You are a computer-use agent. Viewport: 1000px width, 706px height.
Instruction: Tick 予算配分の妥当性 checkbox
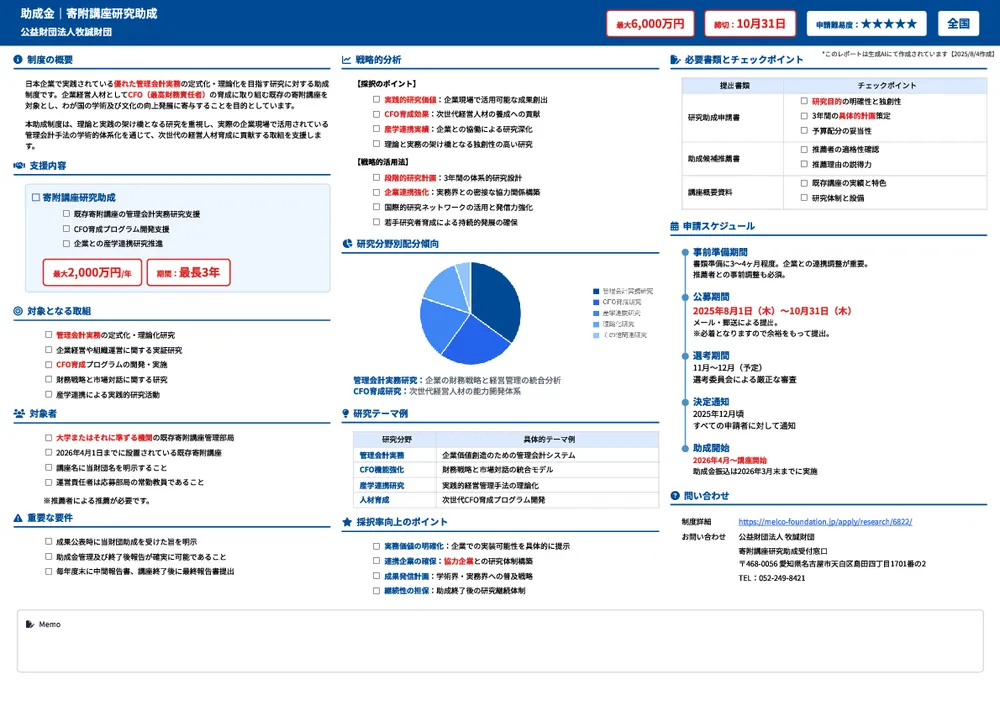coord(804,130)
